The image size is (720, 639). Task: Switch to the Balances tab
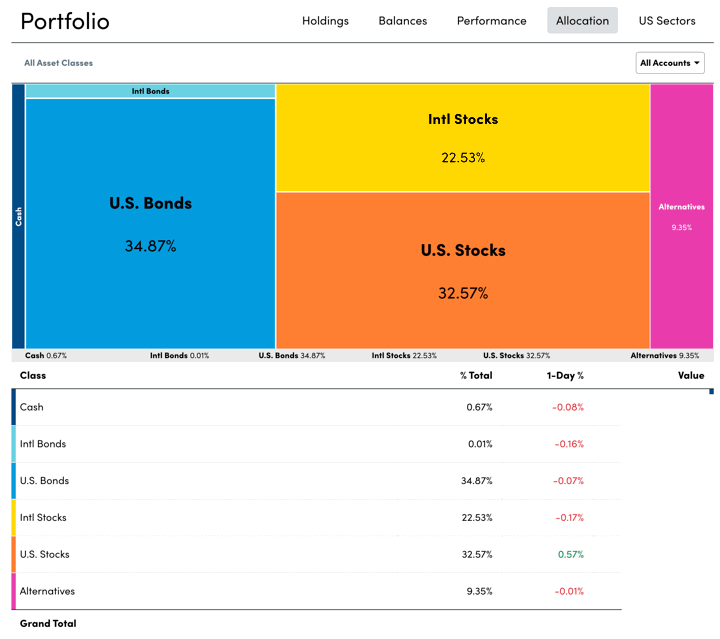point(402,20)
